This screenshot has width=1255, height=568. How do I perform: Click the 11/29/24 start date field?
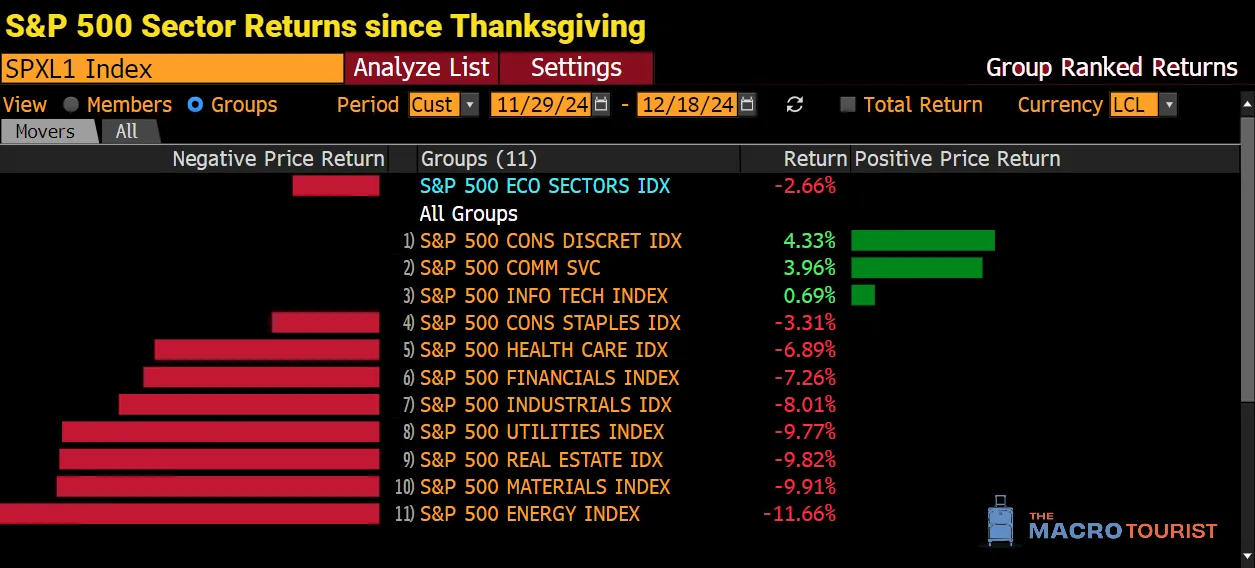pos(541,105)
